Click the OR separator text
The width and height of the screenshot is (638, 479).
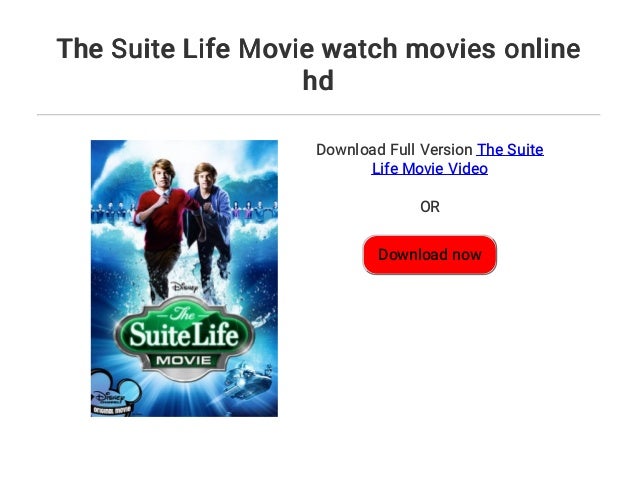coord(430,207)
